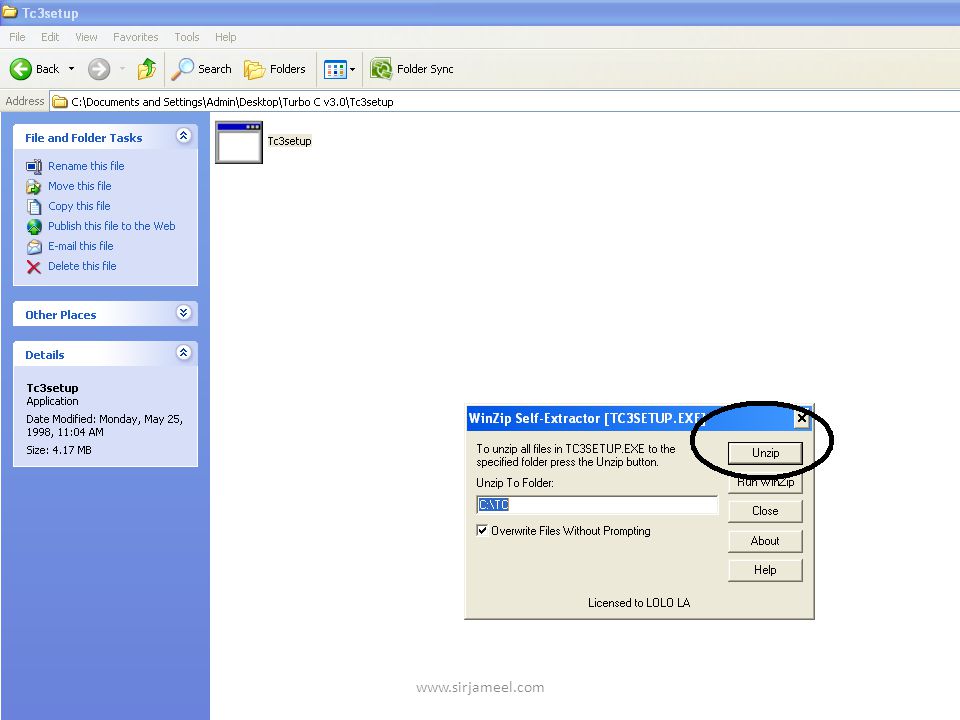
Task: Click the Unzip button in WinZip dialog
Action: pos(765,453)
